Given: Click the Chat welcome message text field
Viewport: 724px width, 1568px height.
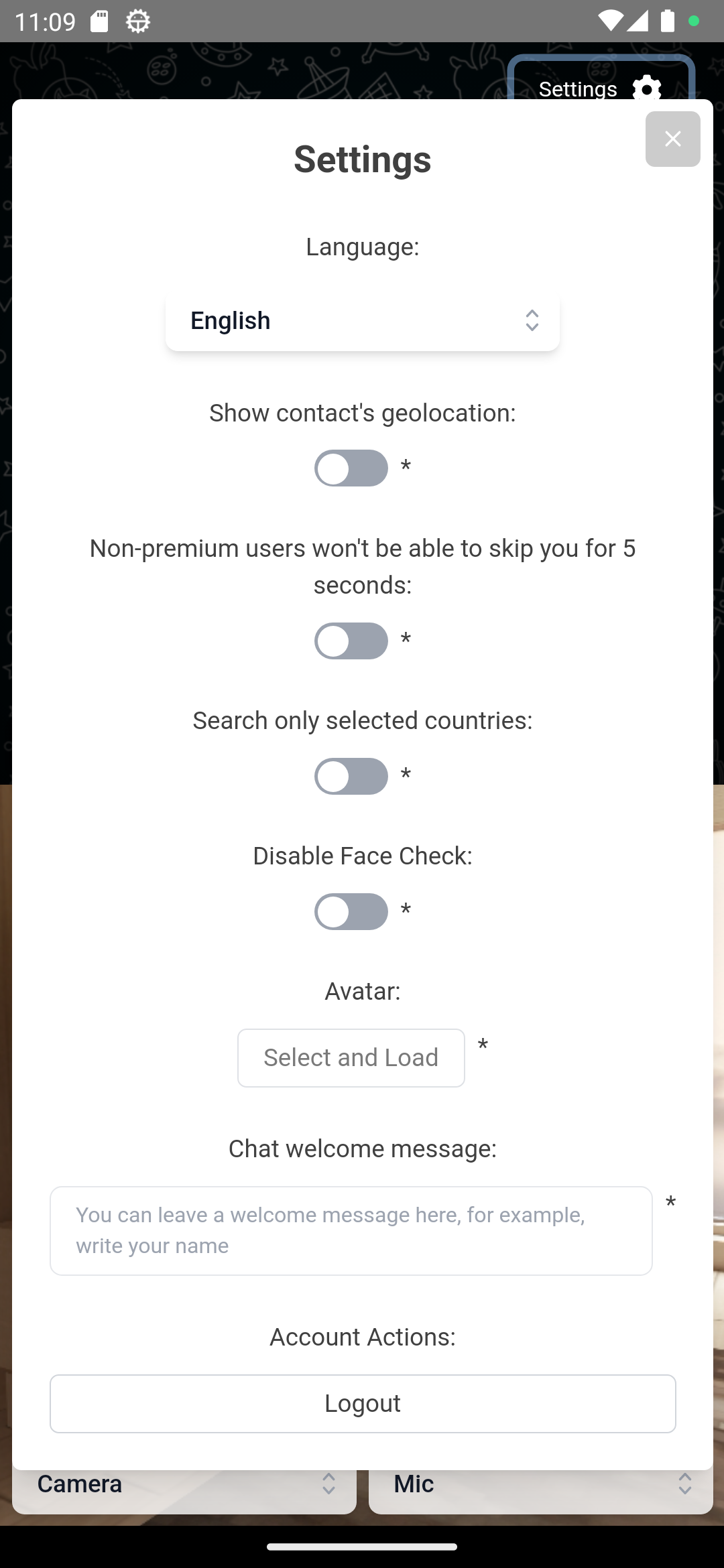Looking at the screenshot, I should coord(351,1230).
